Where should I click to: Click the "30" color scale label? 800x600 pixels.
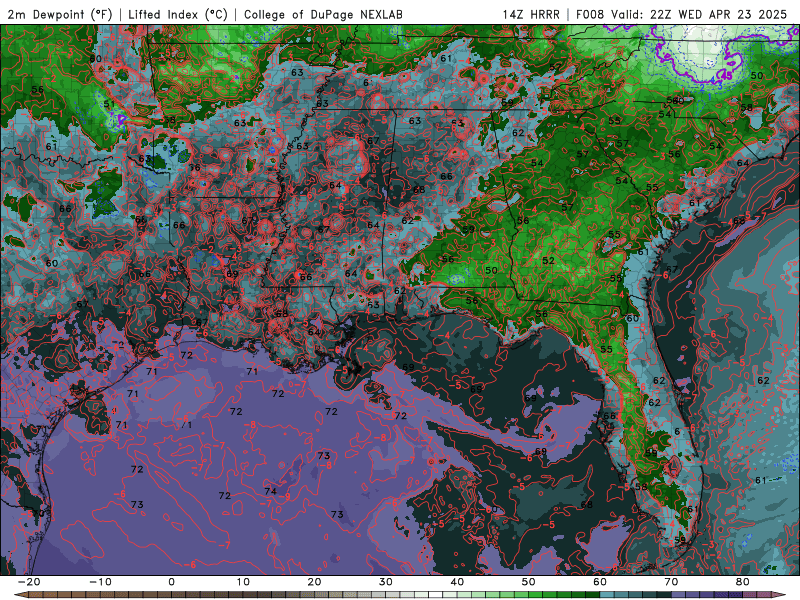tap(386, 582)
